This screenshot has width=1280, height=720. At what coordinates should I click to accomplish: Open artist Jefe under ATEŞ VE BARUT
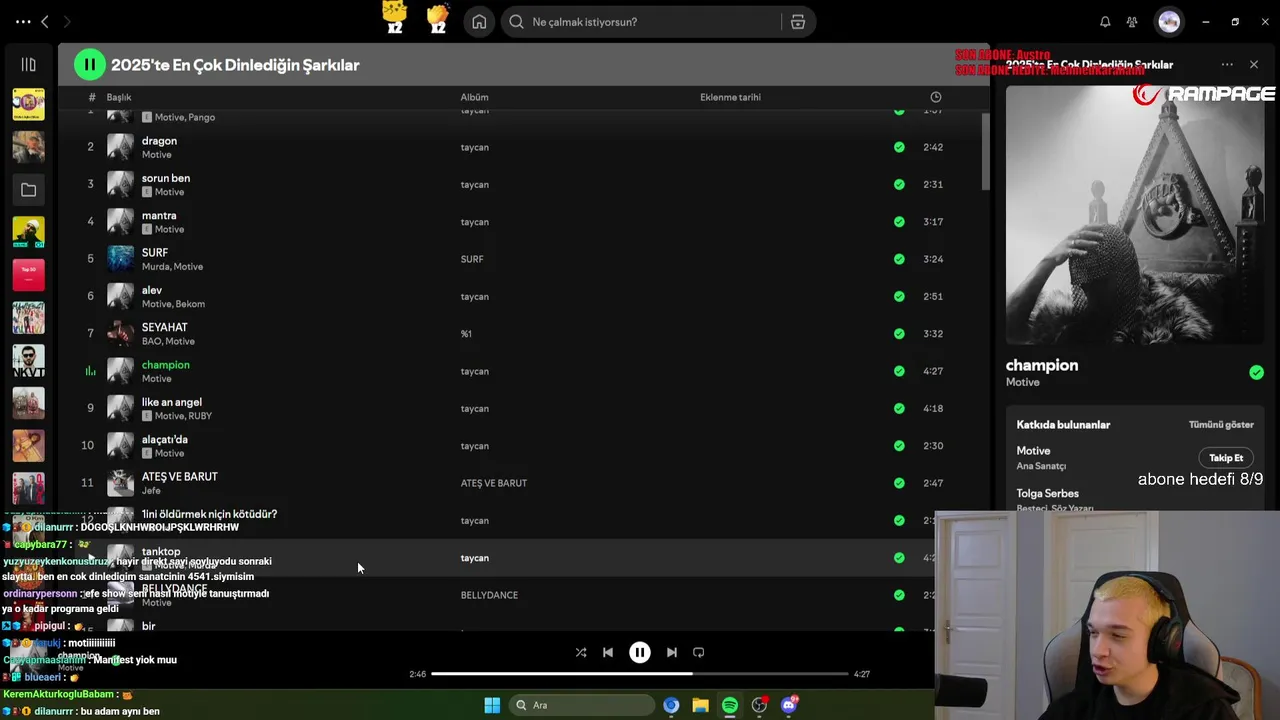tap(151, 491)
